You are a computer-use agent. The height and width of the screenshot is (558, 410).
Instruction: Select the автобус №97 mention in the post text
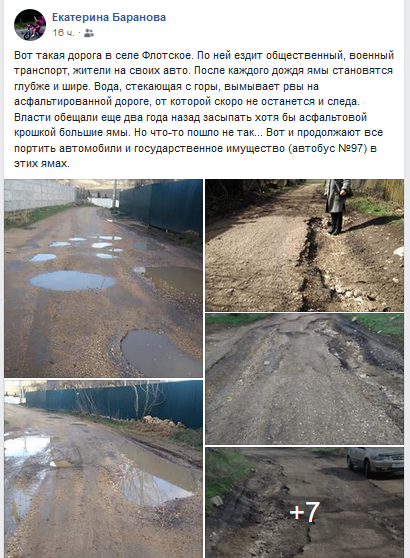(329, 148)
